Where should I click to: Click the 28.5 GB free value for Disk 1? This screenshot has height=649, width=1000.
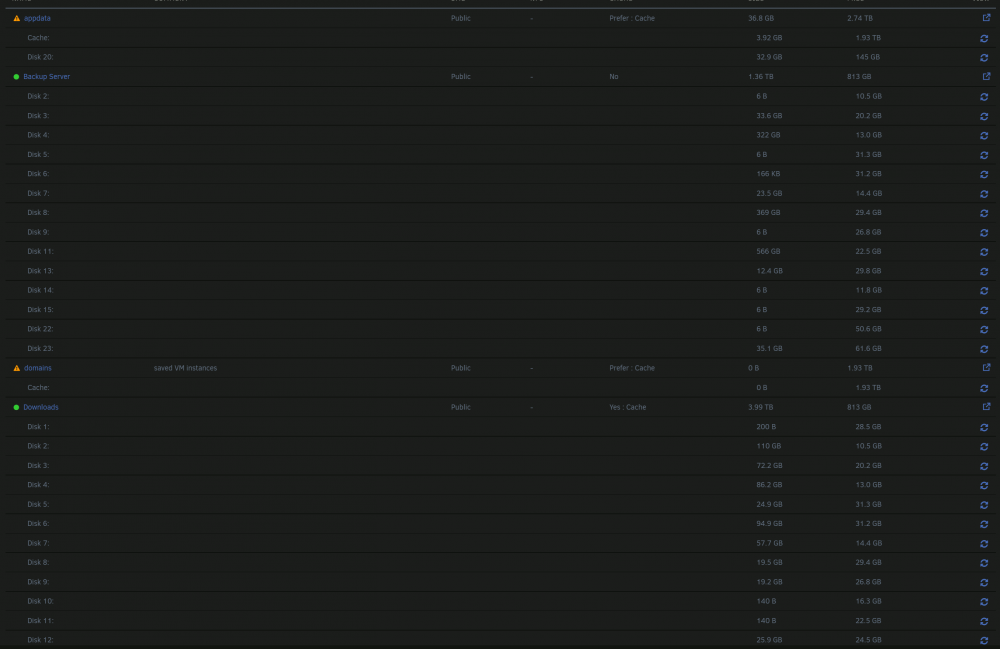tap(868, 427)
